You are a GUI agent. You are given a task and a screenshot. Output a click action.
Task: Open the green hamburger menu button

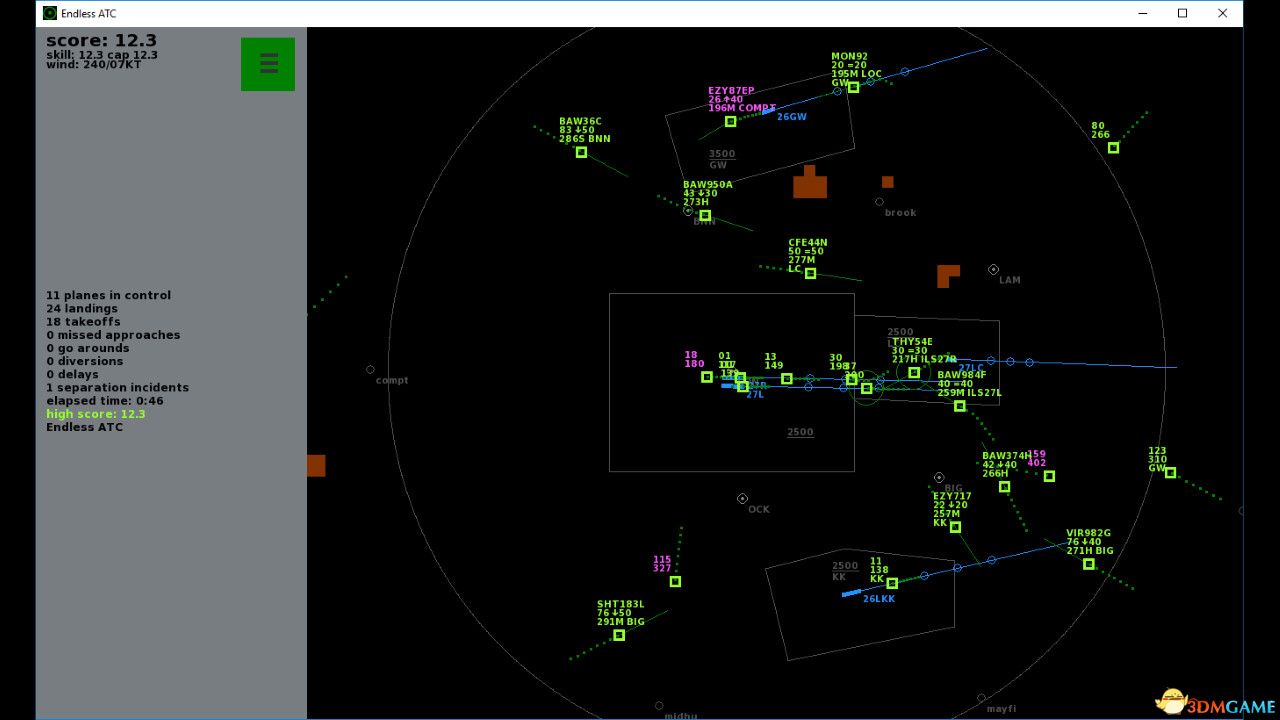(267, 64)
